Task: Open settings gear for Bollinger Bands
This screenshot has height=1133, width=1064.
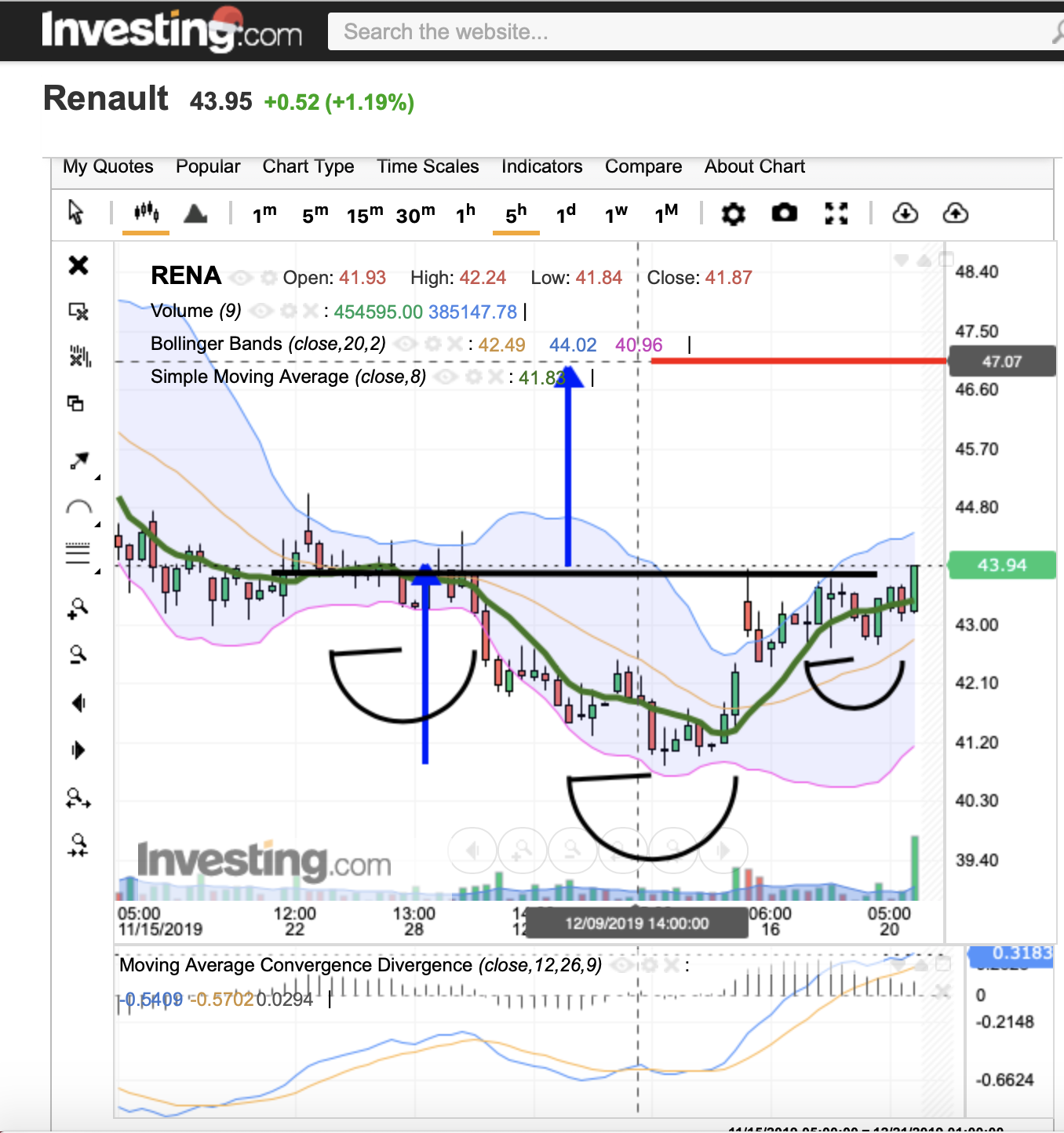Action: (432, 344)
